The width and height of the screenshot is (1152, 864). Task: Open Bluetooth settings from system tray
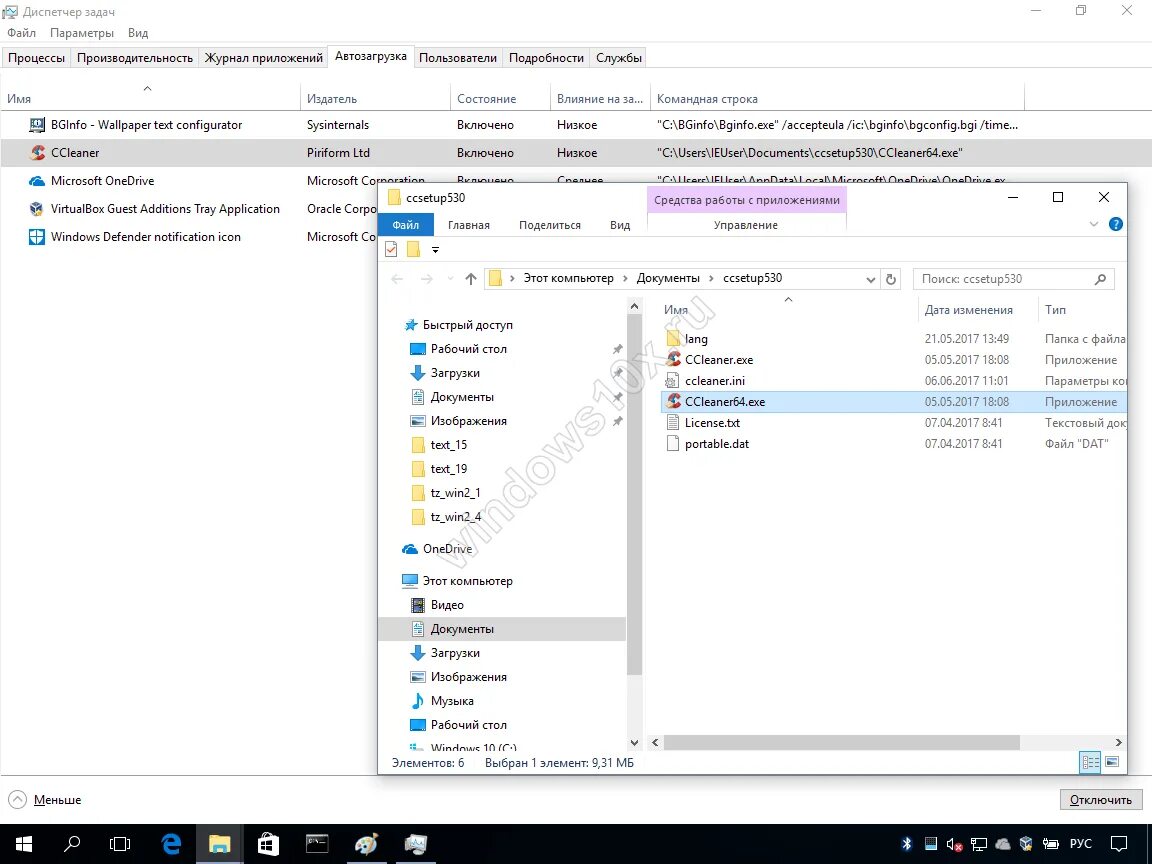click(x=907, y=843)
